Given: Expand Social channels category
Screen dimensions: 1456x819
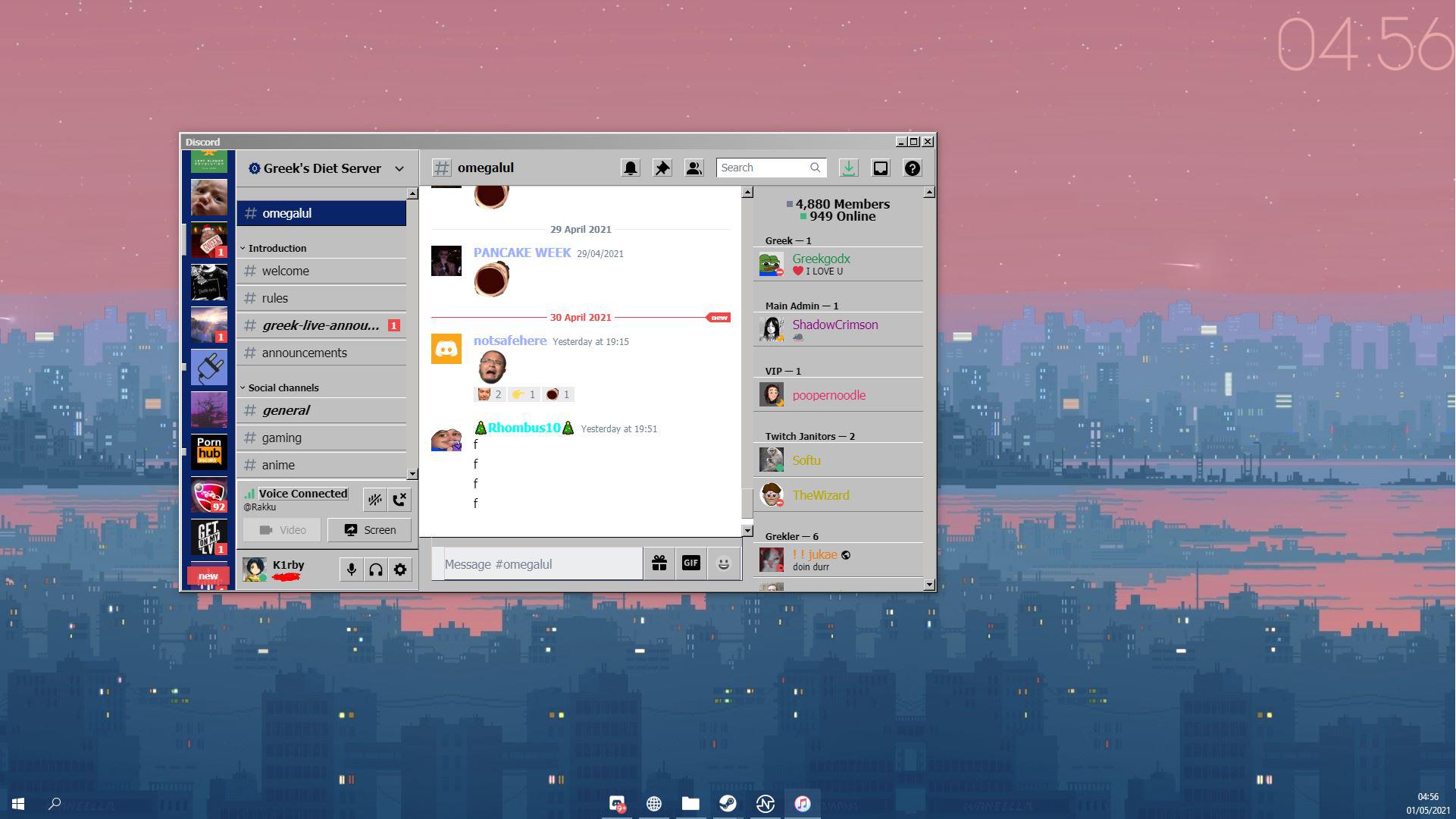Looking at the screenshot, I should pos(283,387).
